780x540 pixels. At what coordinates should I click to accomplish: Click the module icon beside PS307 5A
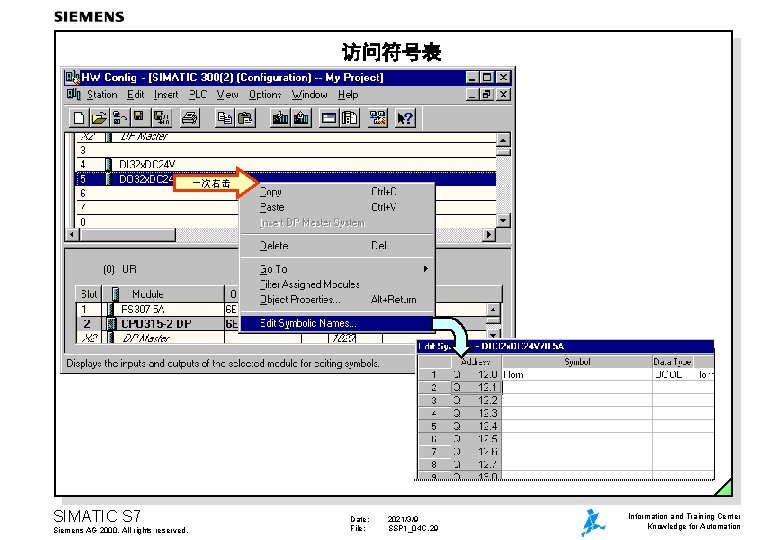click(111, 309)
